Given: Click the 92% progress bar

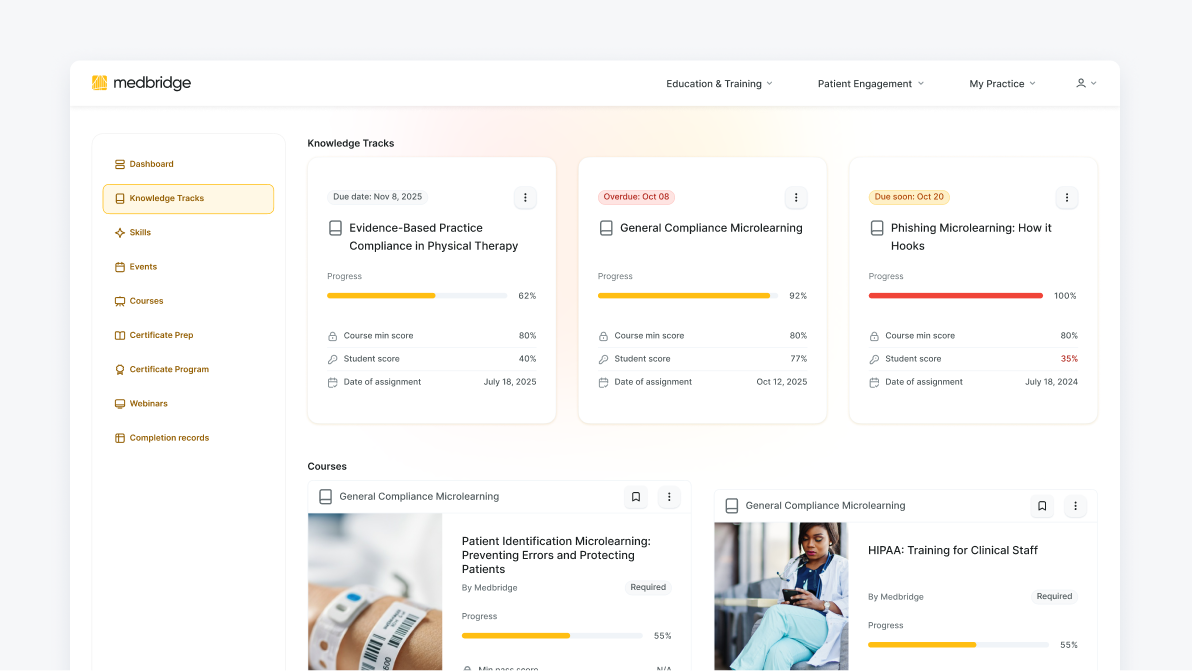Looking at the screenshot, I should [x=687, y=296].
